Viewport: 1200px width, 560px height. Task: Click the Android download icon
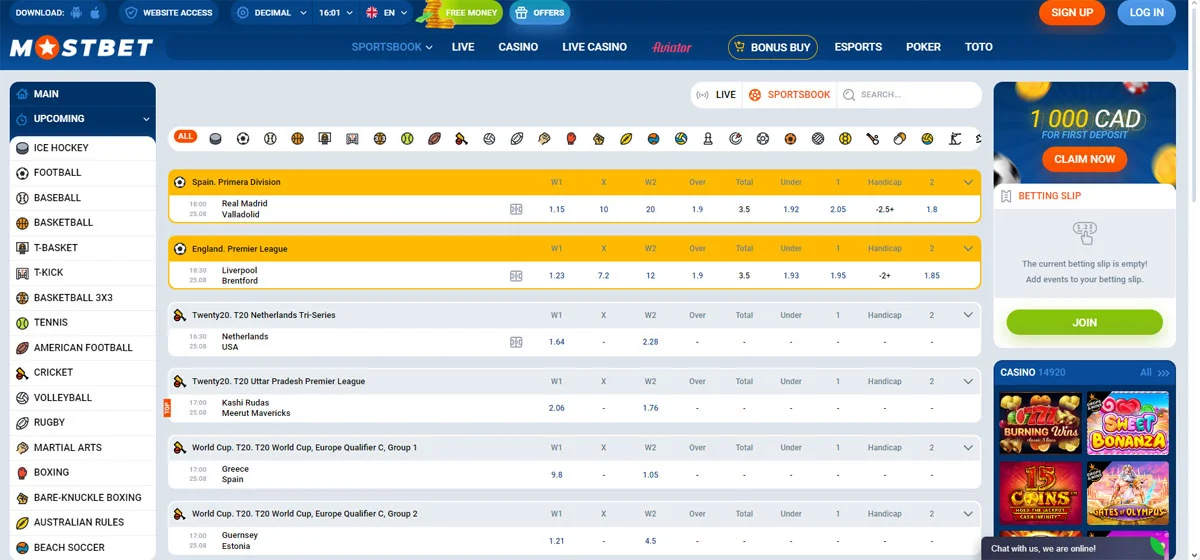point(76,13)
